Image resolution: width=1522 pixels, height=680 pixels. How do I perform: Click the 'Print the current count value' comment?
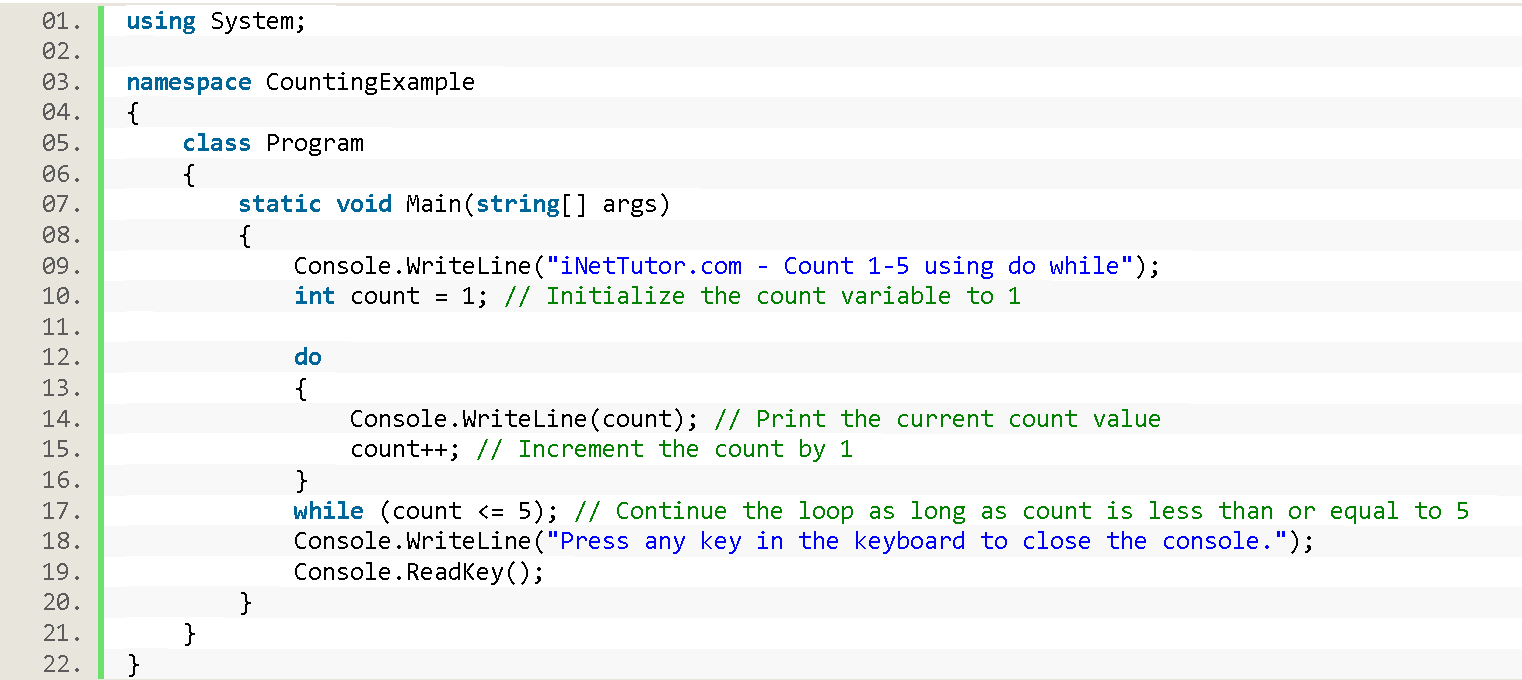[x=945, y=419]
